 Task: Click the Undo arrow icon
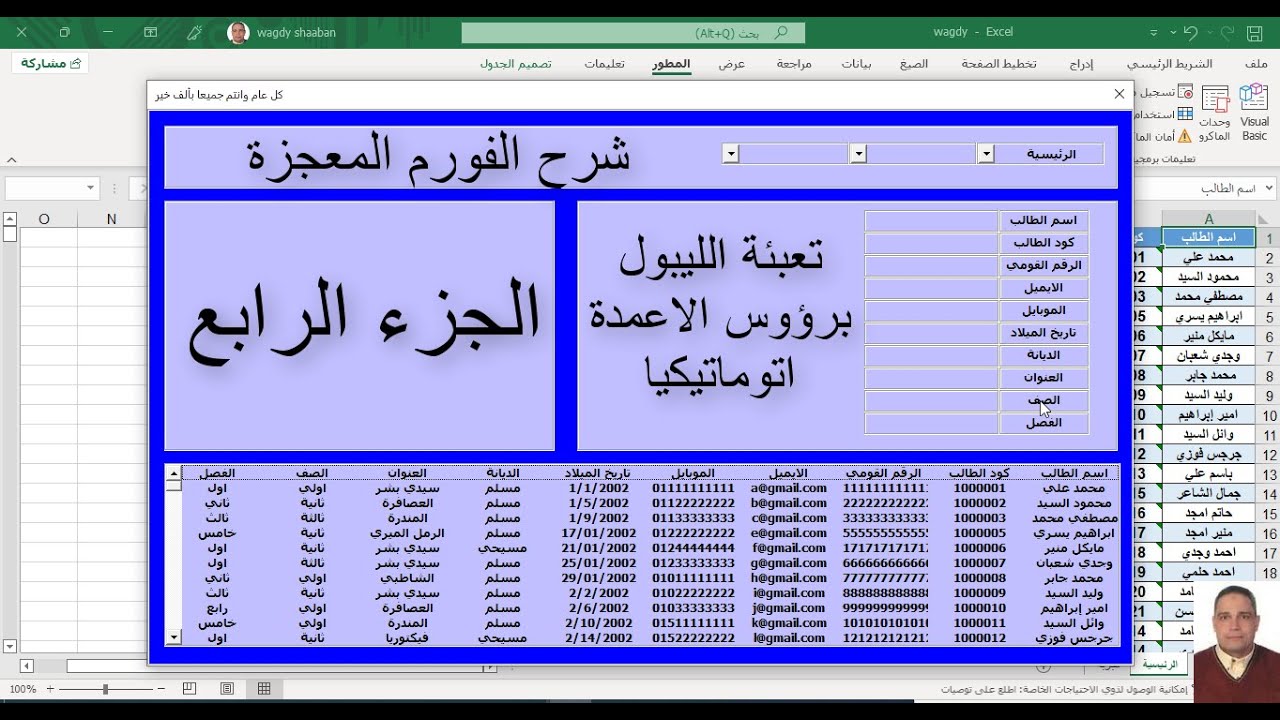tap(1190, 32)
